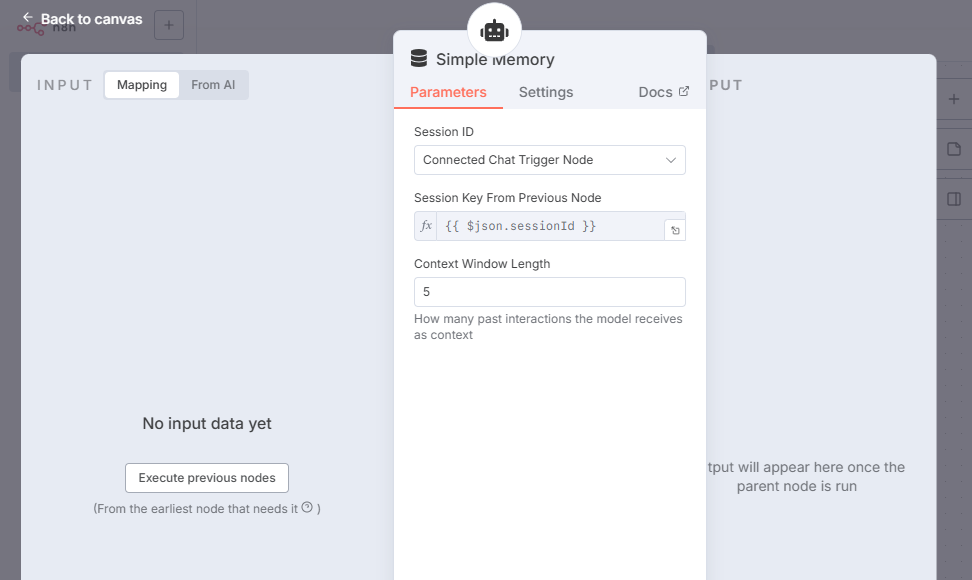
Task: Click the Simple Memory database icon
Action: pos(419,59)
